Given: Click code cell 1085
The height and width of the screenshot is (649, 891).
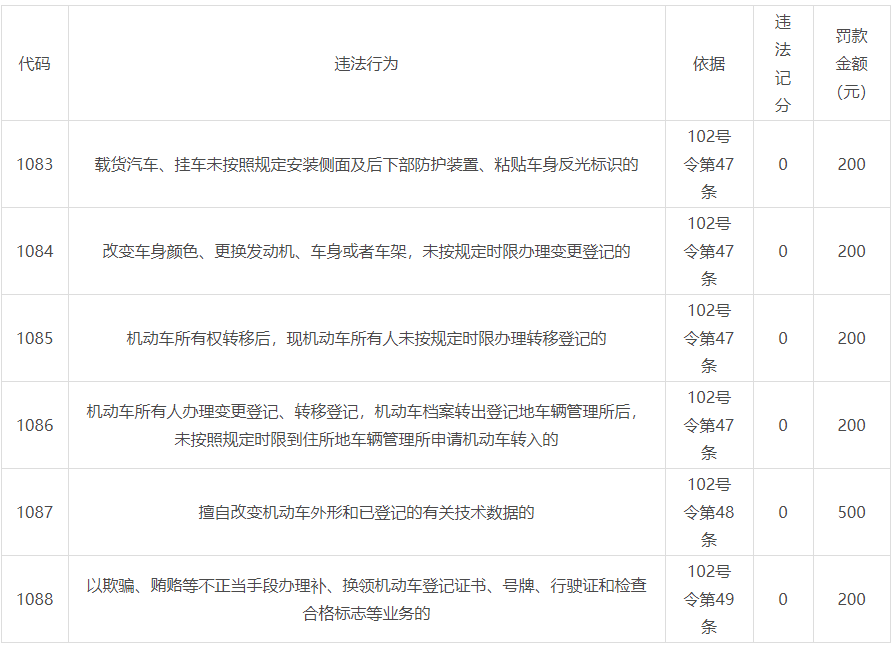Looking at the screenshot, I should (x=34, y=338).
